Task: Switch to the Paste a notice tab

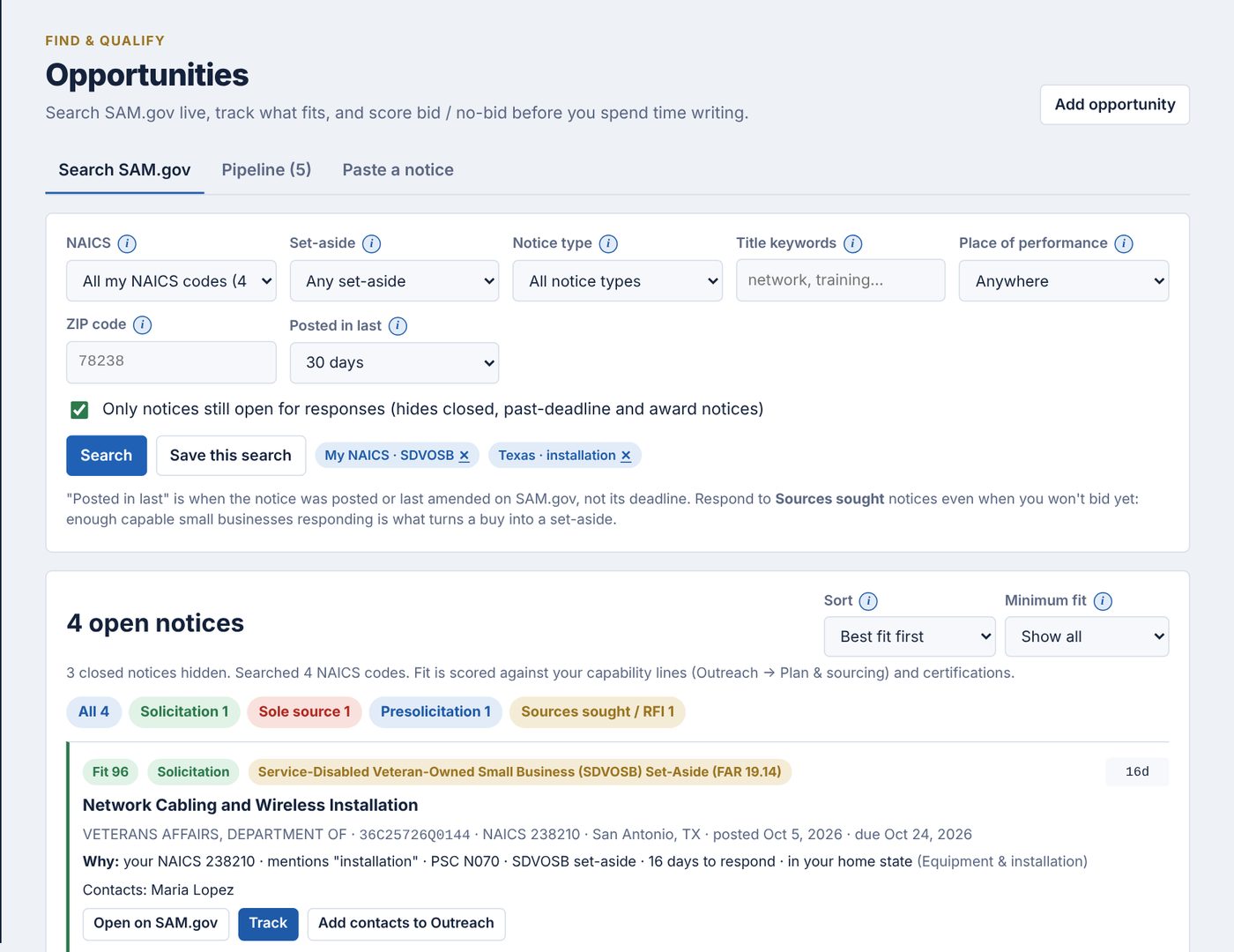Action: (x=398, y=170)
